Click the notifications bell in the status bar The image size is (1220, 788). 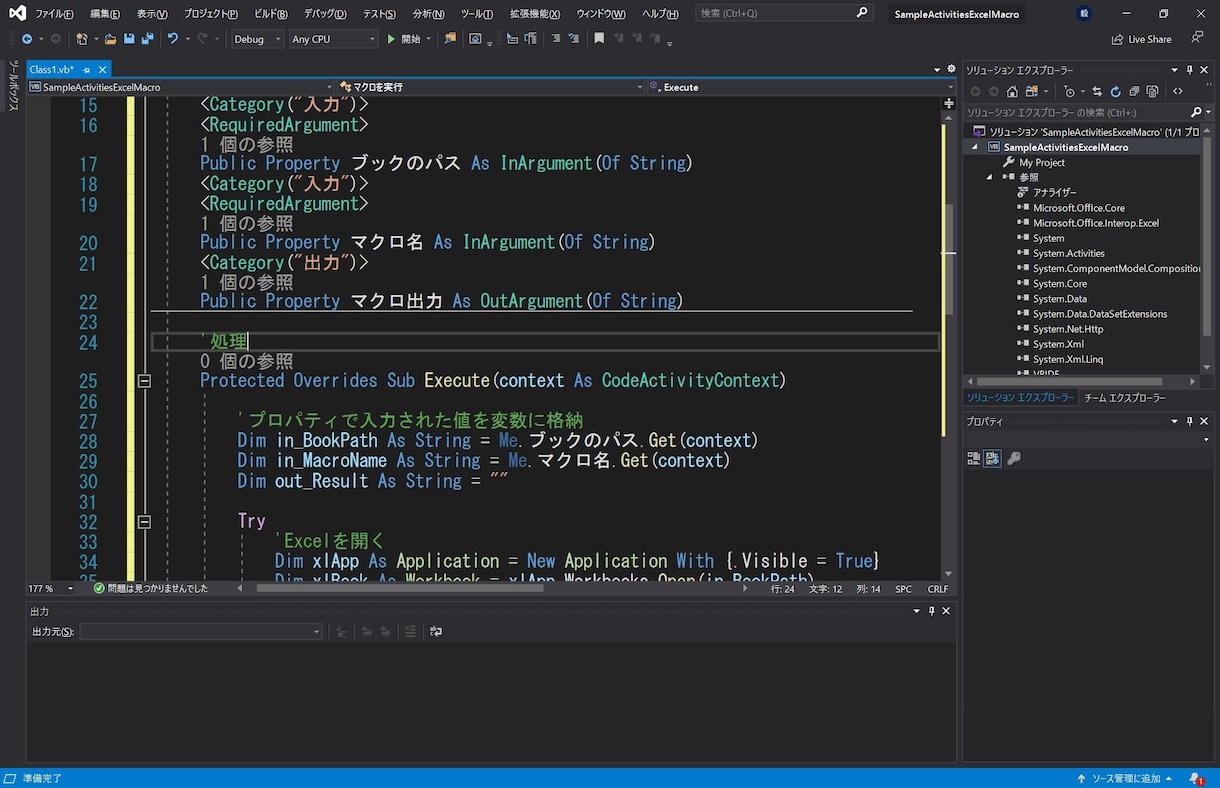(x=1196, y=778)
